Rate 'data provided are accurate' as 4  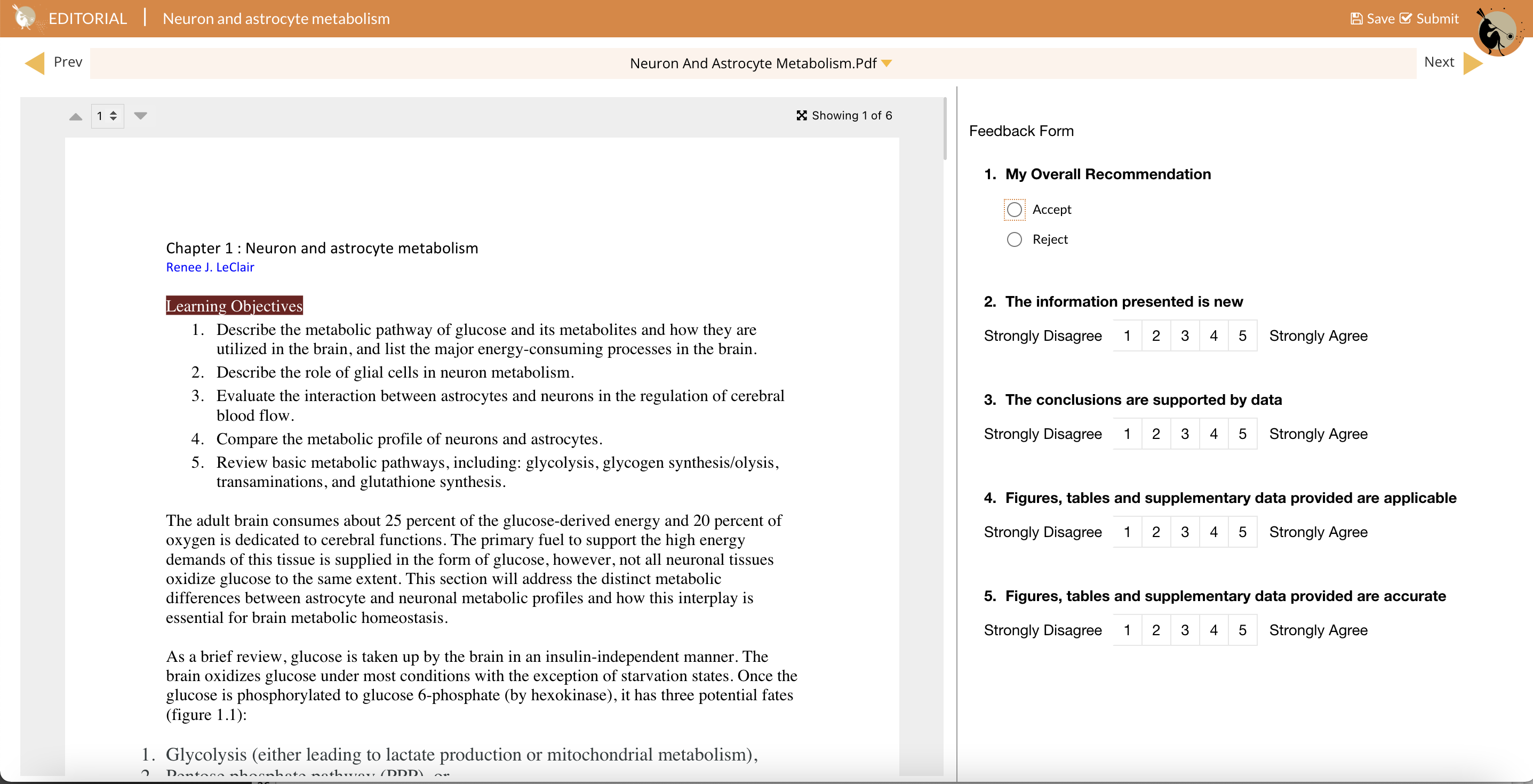point(1213,630)
